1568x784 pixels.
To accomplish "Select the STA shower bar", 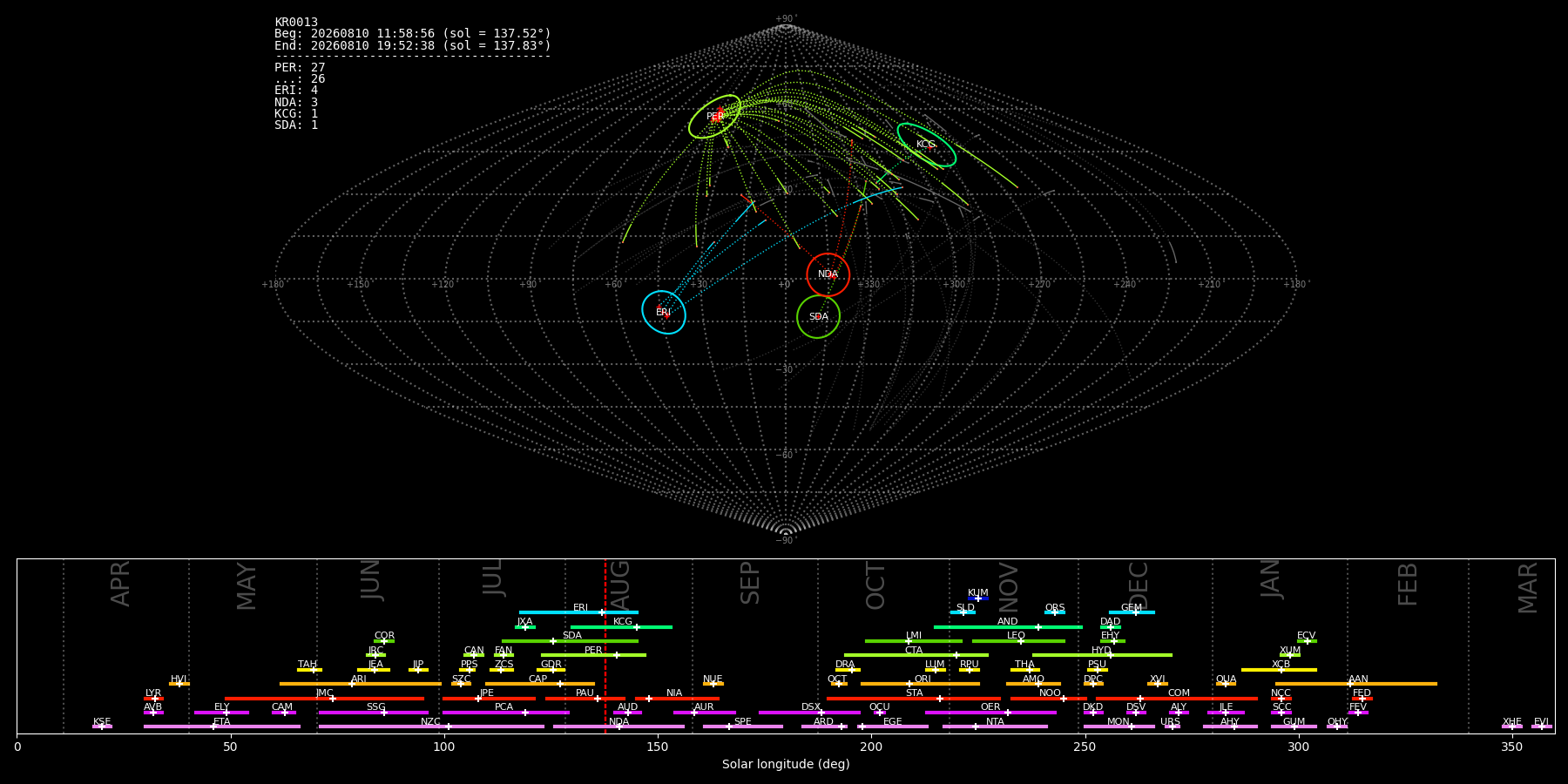I will point(914,698).
